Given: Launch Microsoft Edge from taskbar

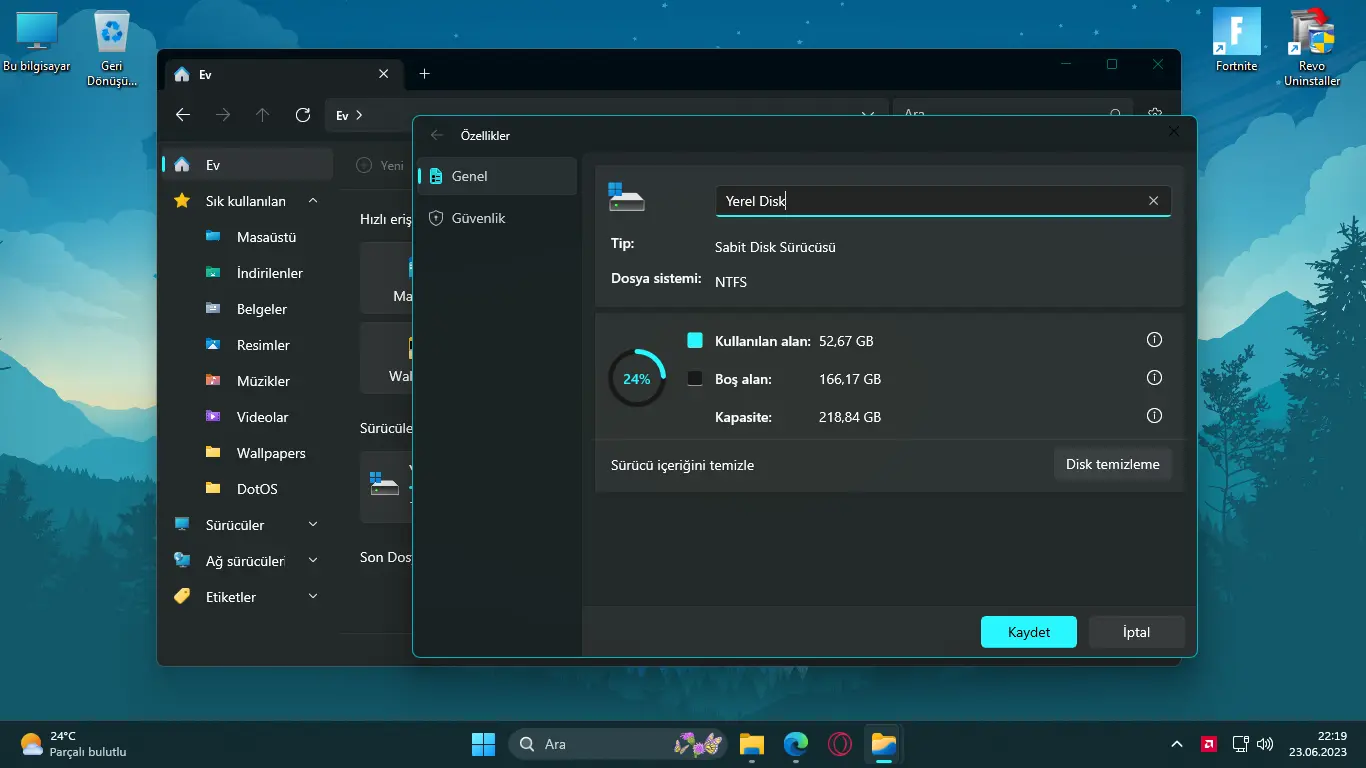Looking at the screenshot, I should 796,744.
